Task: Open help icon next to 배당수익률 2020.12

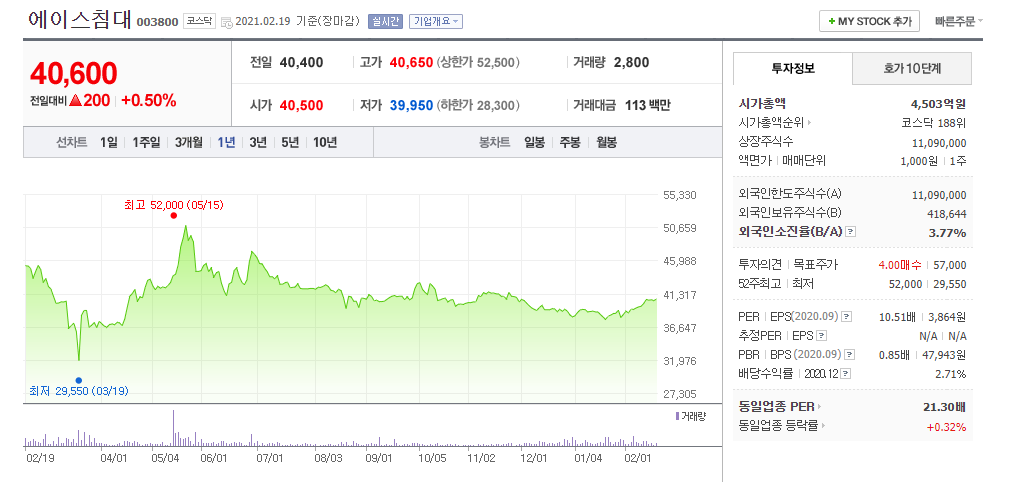Action: coord(846,373)
